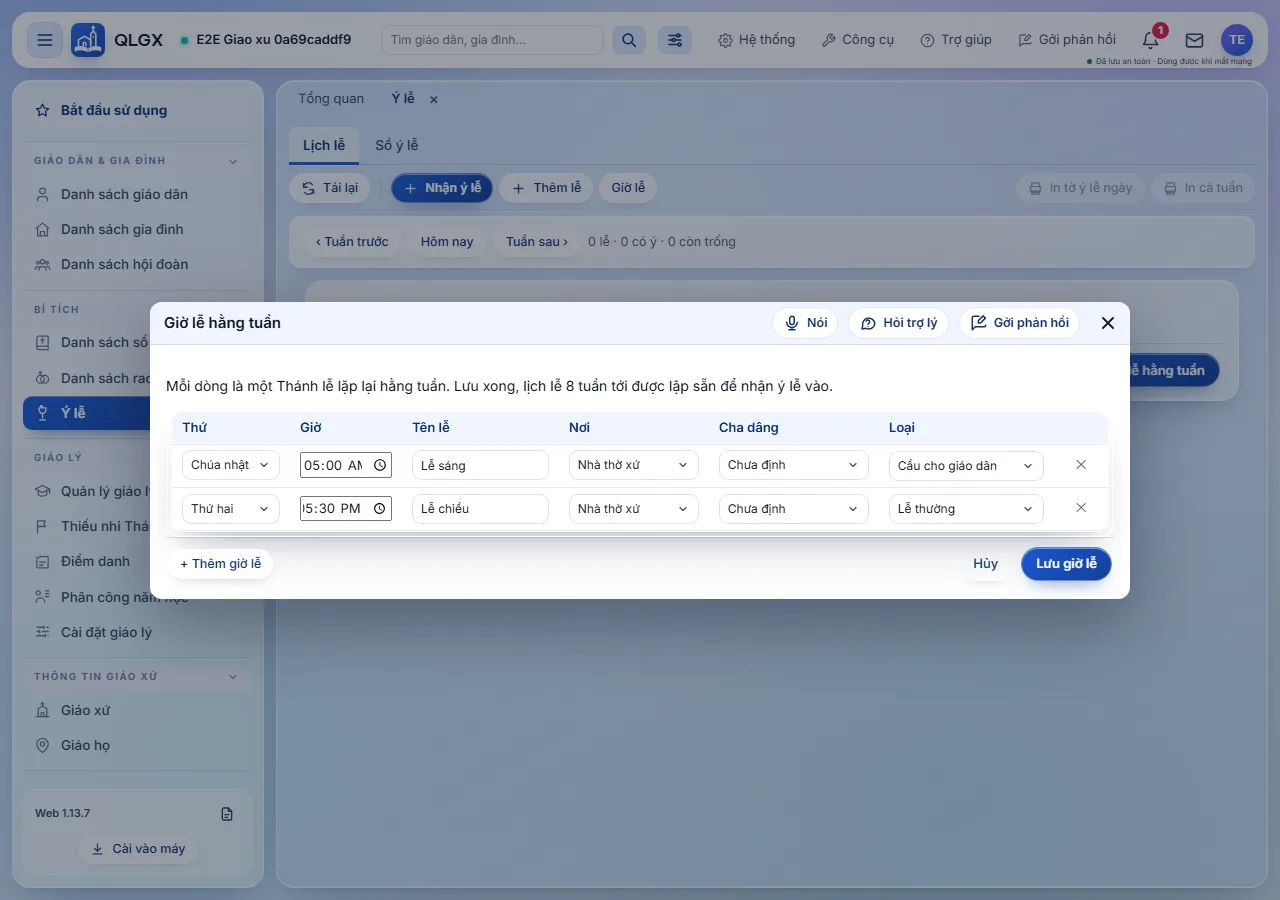Click + Thêm giờ lễ

[221, 564]
